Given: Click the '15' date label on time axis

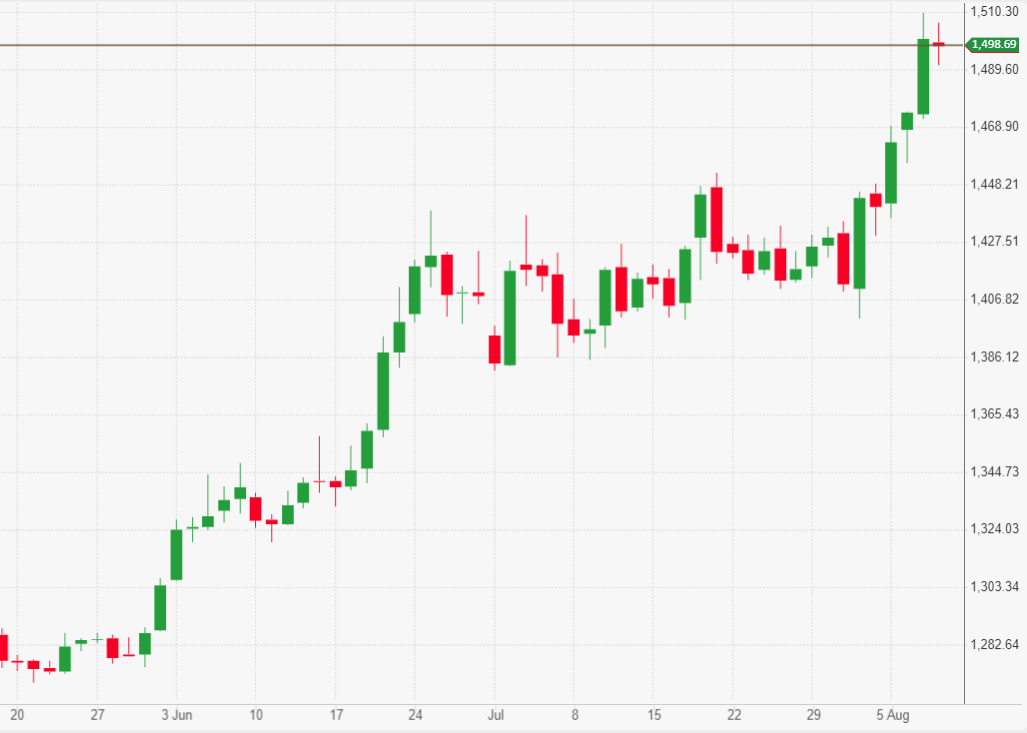Looking at the screenshot, I should tap(654, 715).
